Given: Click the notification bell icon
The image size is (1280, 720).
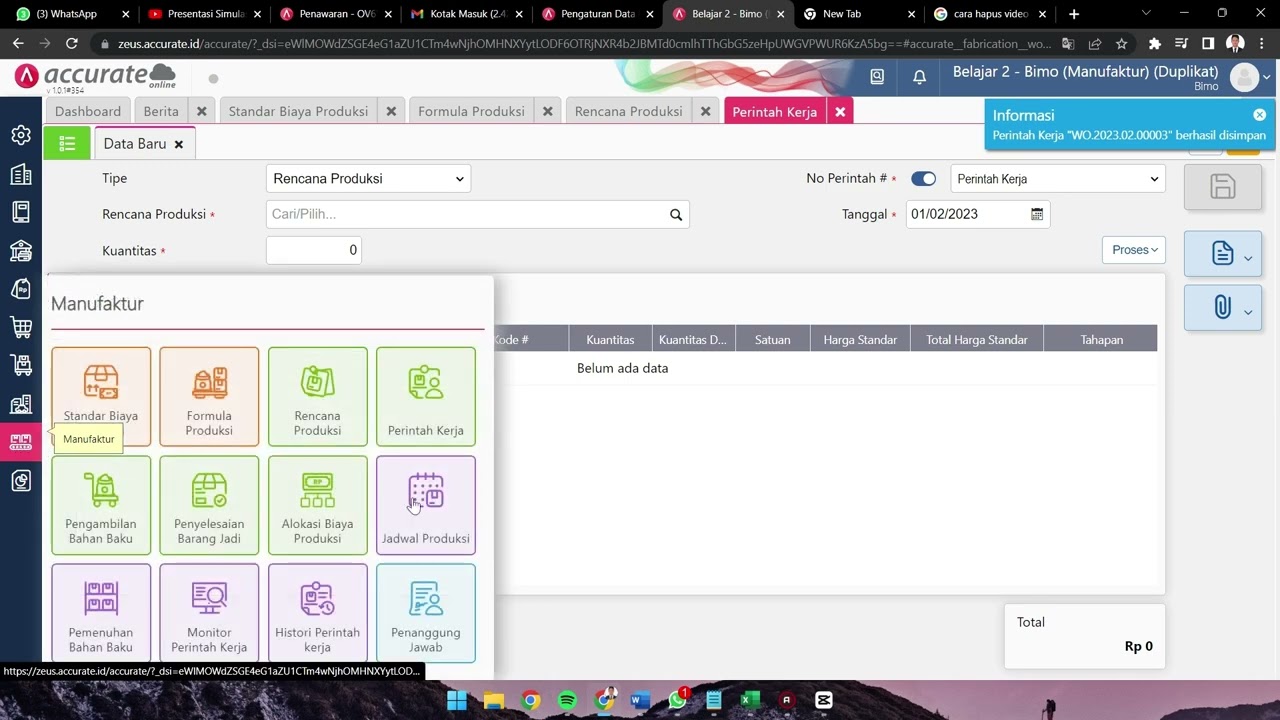Looking at the screenshot, I should click(919, 77).
